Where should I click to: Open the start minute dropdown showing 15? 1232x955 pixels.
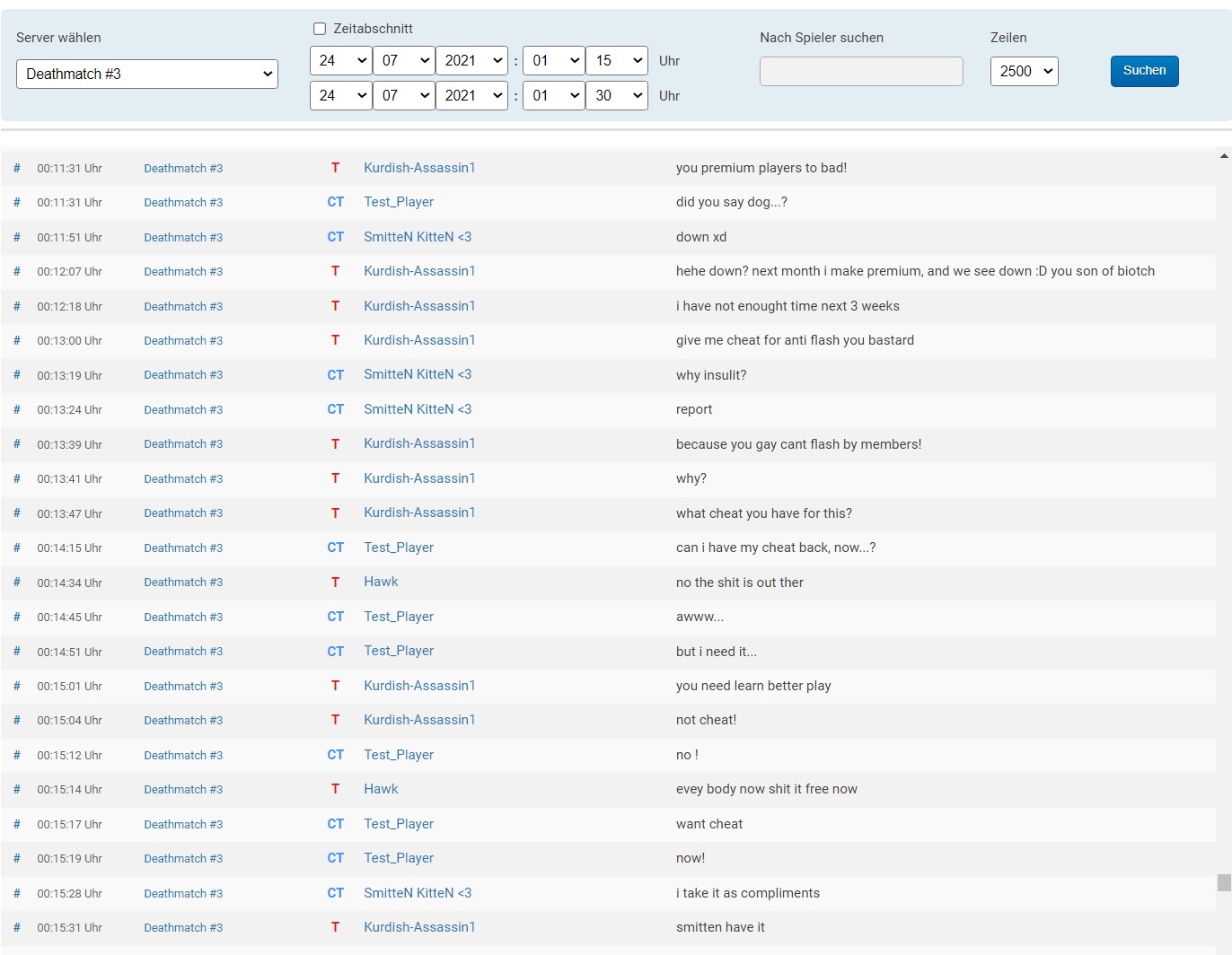coord(617,60)
